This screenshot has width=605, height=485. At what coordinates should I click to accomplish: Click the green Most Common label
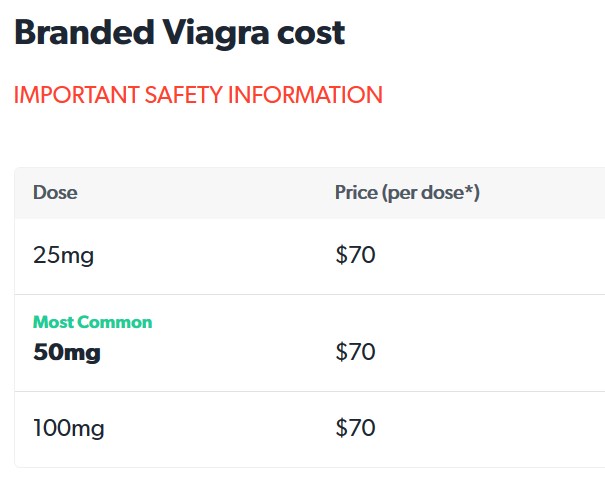point(93,322)
